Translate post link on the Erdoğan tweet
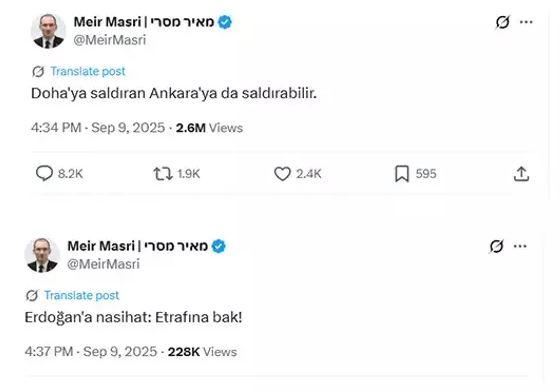 [x=81, y=295]
